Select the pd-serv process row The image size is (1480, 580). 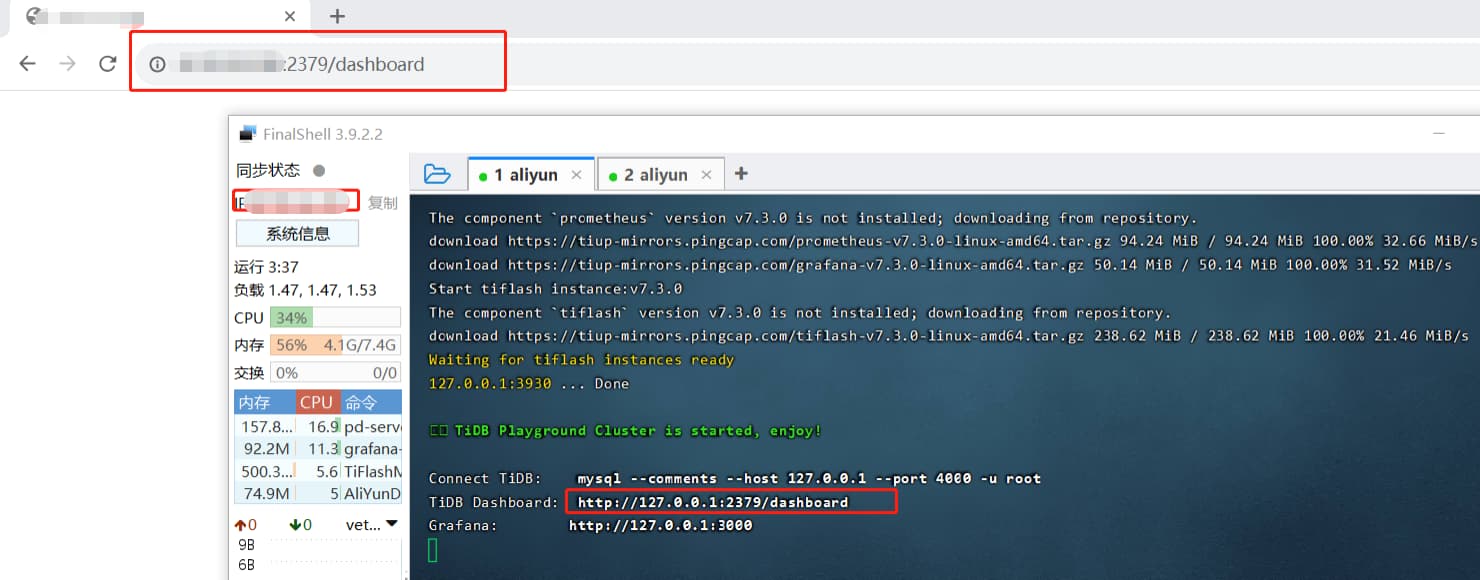pos(318,426)
